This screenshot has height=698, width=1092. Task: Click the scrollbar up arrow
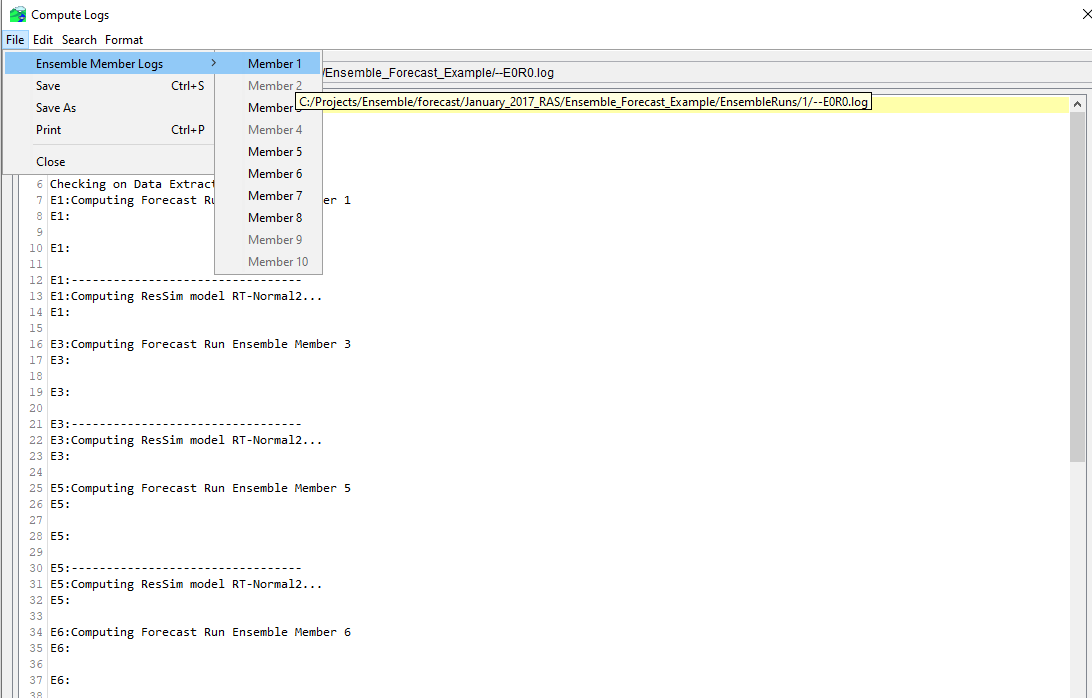coord(1076,102)
